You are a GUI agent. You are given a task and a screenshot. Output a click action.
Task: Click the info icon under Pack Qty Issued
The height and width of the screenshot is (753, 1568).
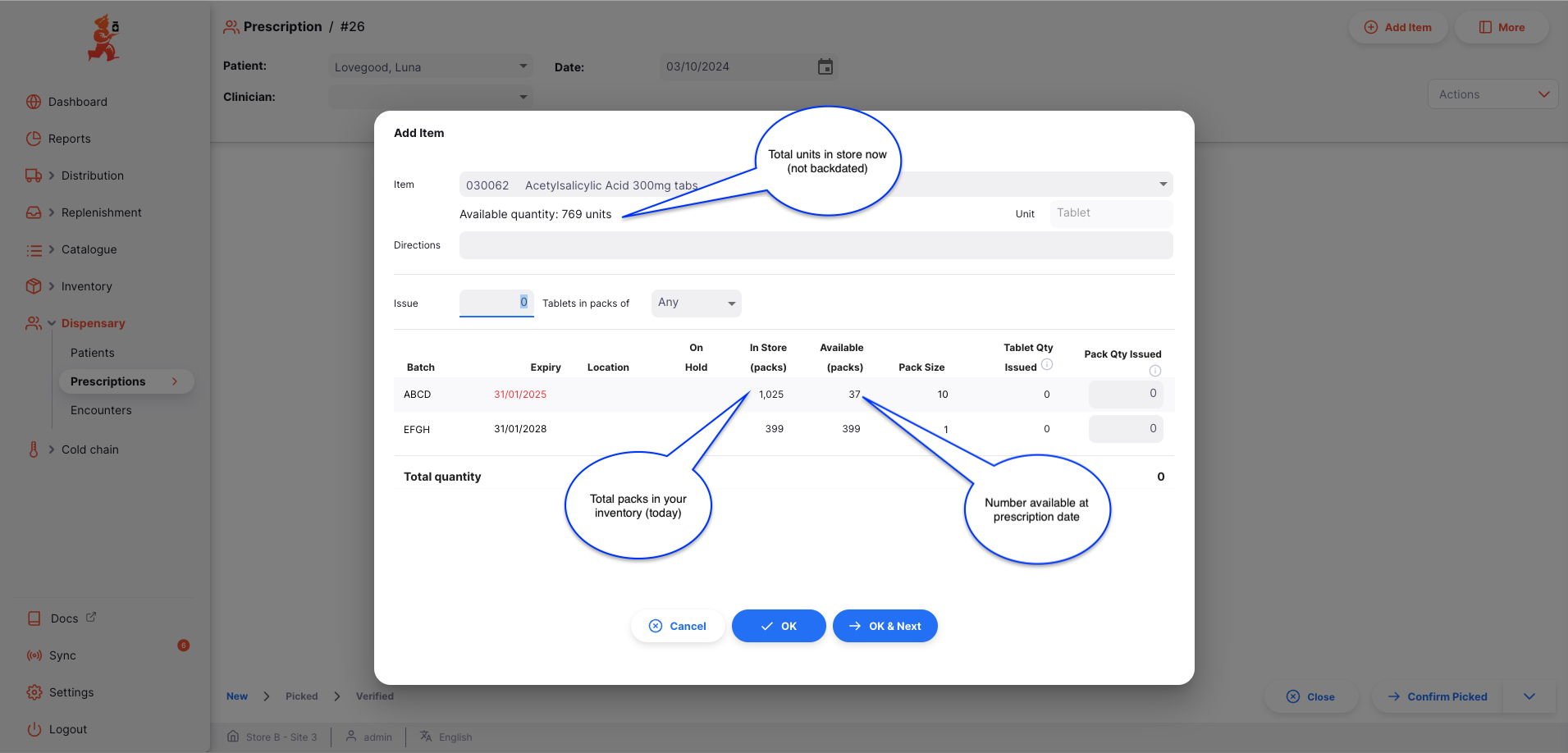click(1155, 371)
